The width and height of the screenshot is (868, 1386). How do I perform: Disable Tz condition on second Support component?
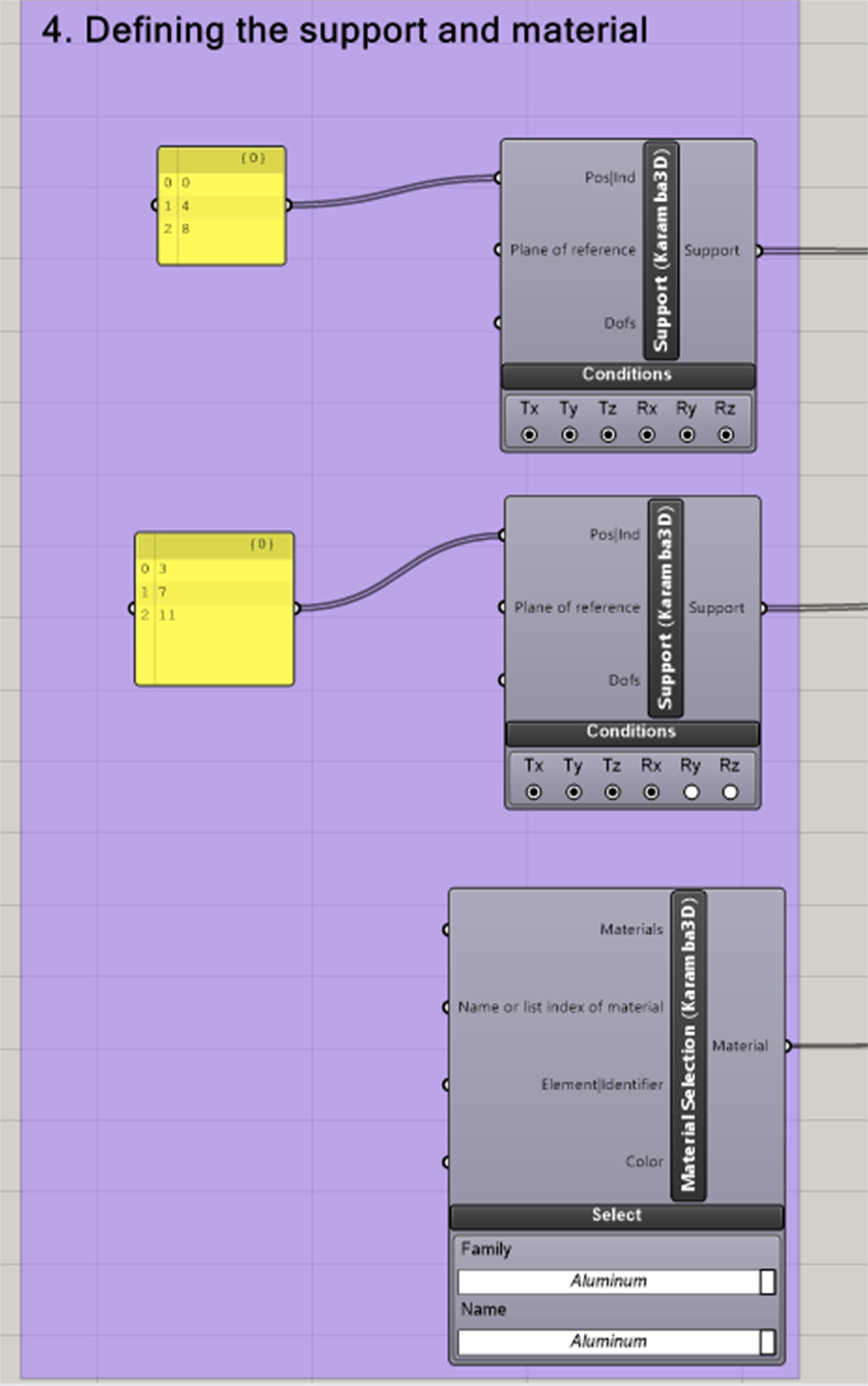(x=612, y=792)
